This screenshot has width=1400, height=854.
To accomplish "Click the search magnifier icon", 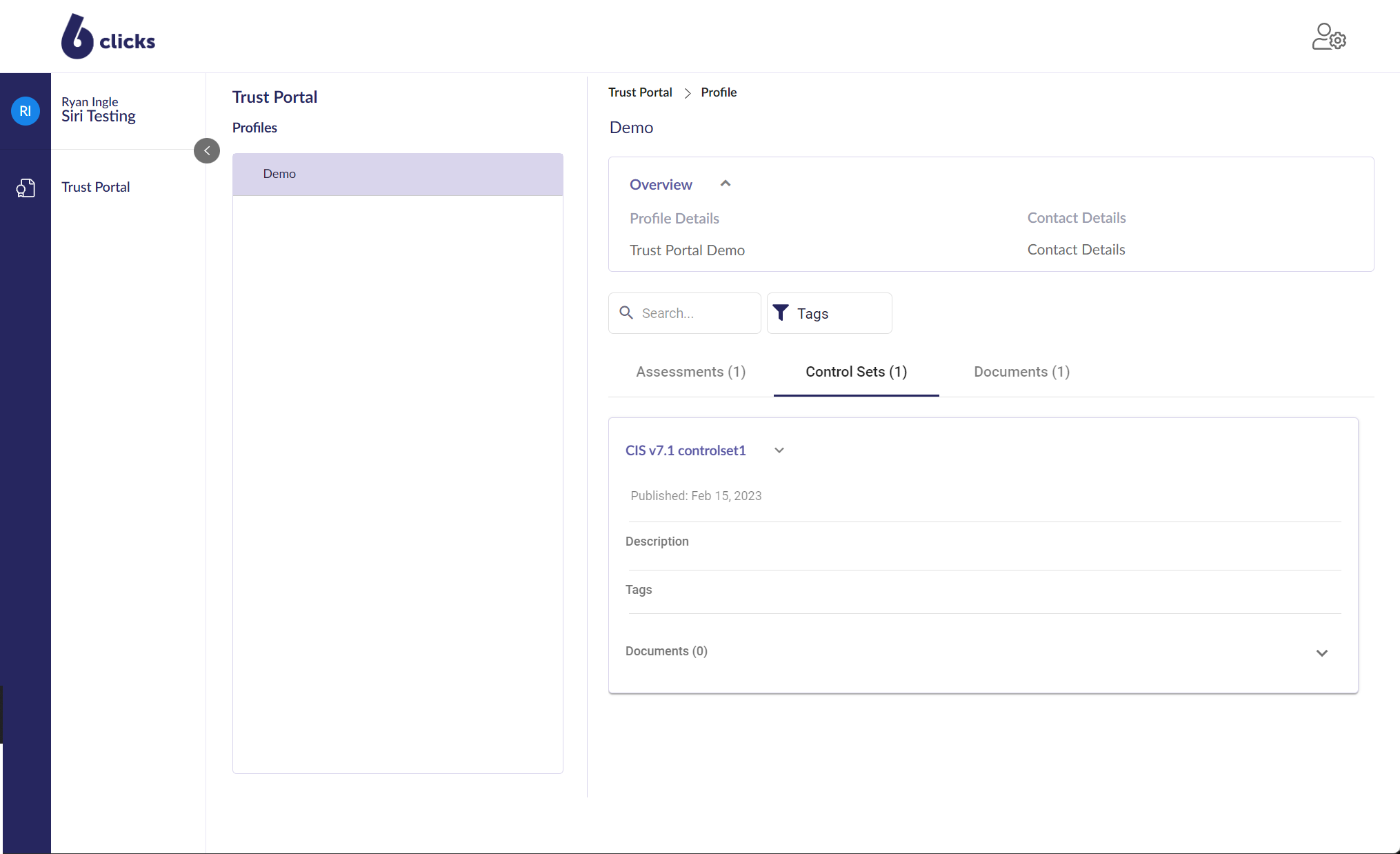I will (626, 312).
